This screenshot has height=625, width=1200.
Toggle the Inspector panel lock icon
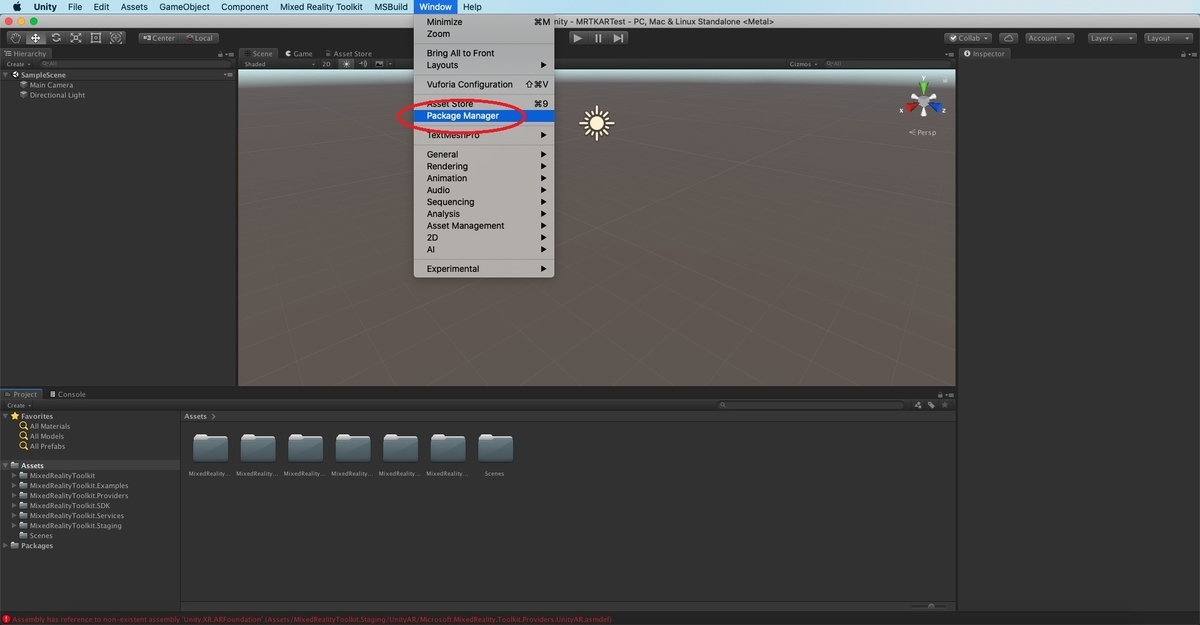click(x=1181, y=54)
